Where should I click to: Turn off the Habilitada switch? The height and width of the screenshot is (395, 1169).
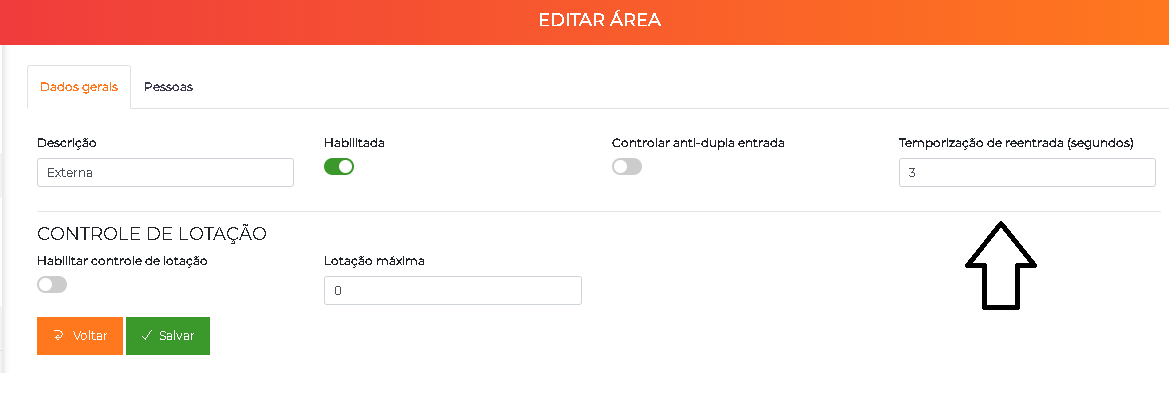pos(338,166)
